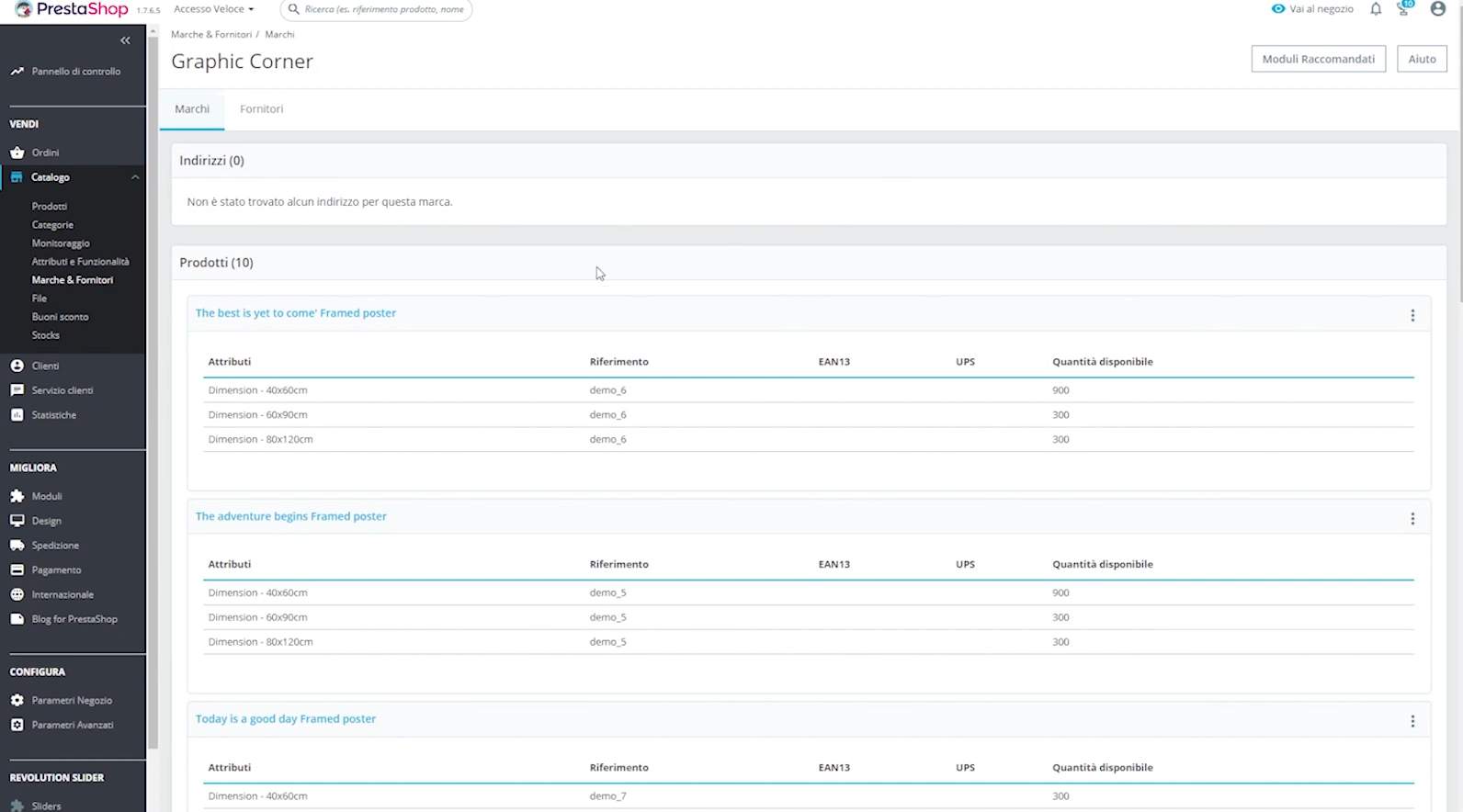1463x812 pixels.
Task: Open options menu for 'The adventure begins' poster
Action: [x=1412, y=519]
